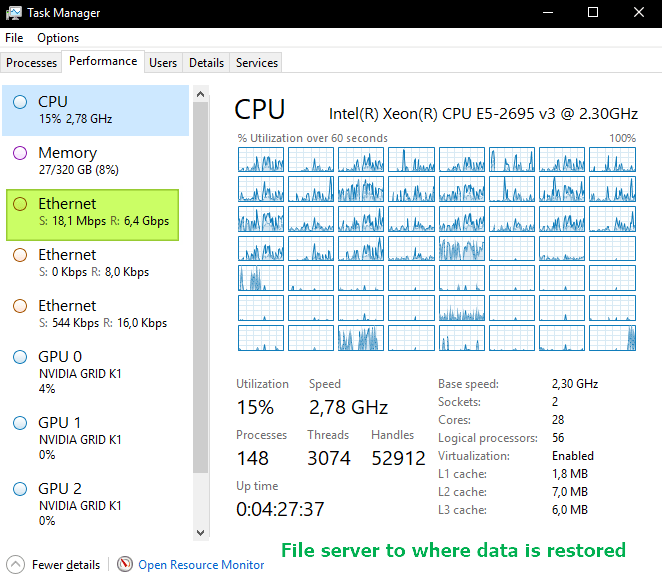The image size is (662, 588).
Task: Open the Options menu
Action: tap(58, 38)
